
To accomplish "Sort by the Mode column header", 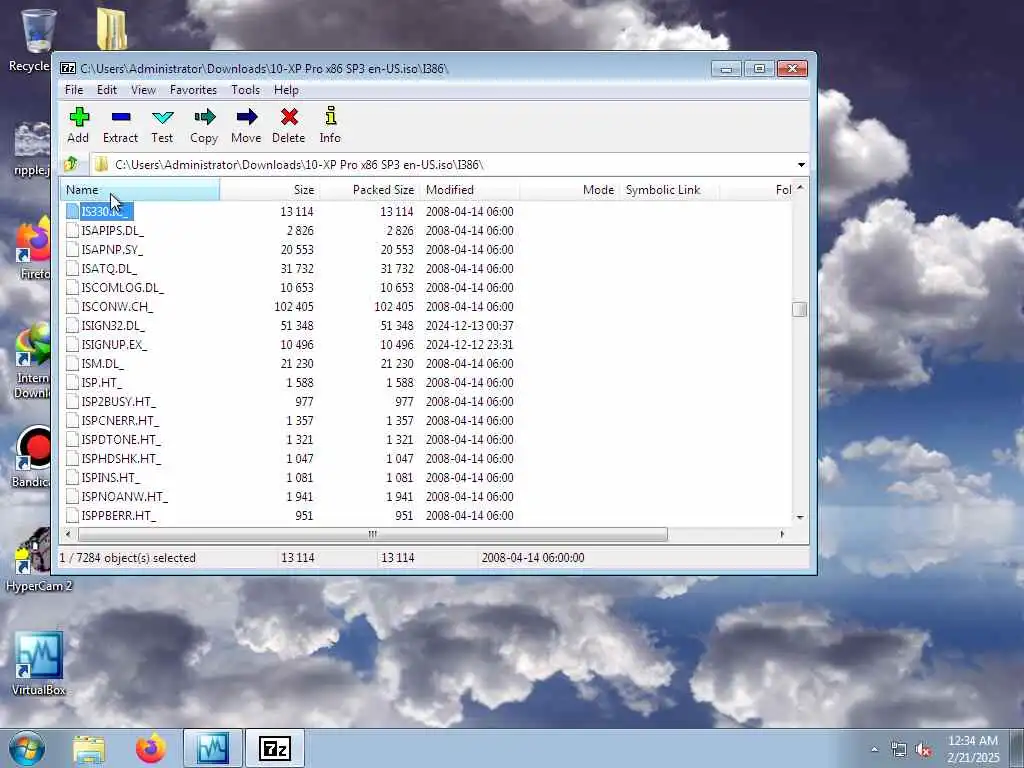I will (x=569, y=189).
